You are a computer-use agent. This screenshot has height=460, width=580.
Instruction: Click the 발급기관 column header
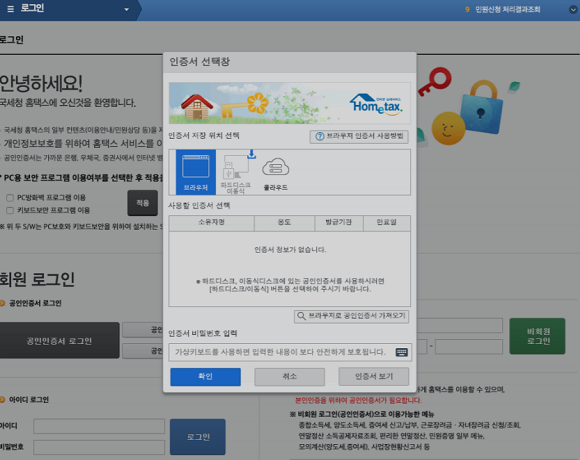click(x=339, y=223)
